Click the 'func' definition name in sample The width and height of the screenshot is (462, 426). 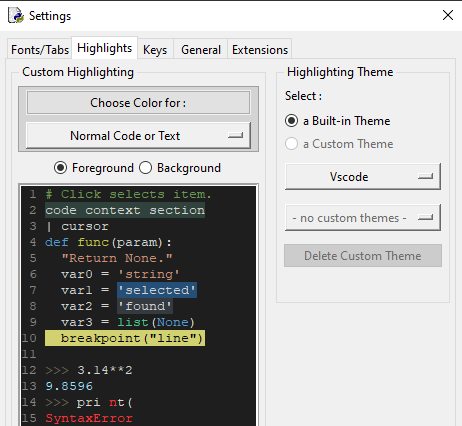[93, 242]
